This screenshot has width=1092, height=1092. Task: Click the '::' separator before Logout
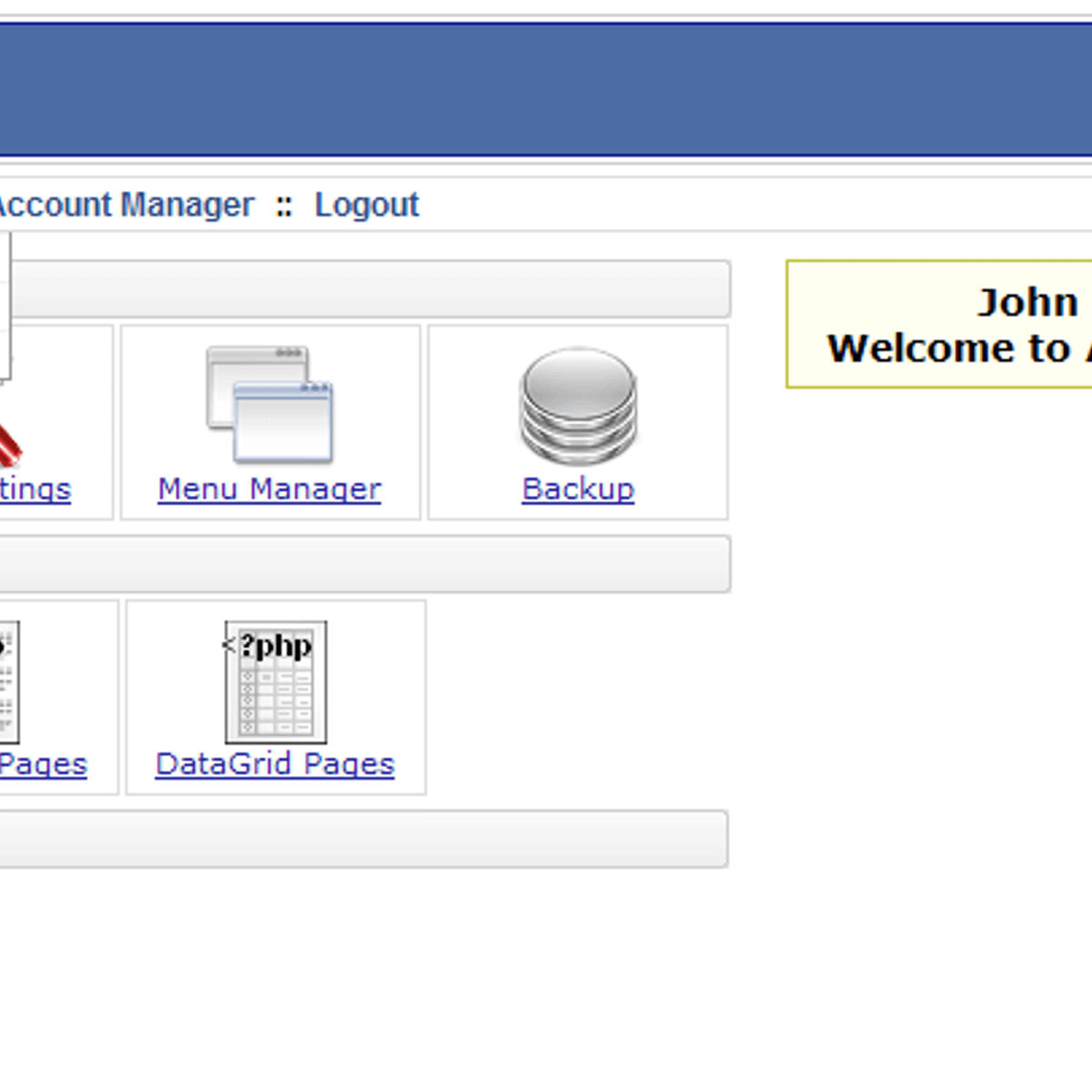pyautogui.click(x=284, y=207)
